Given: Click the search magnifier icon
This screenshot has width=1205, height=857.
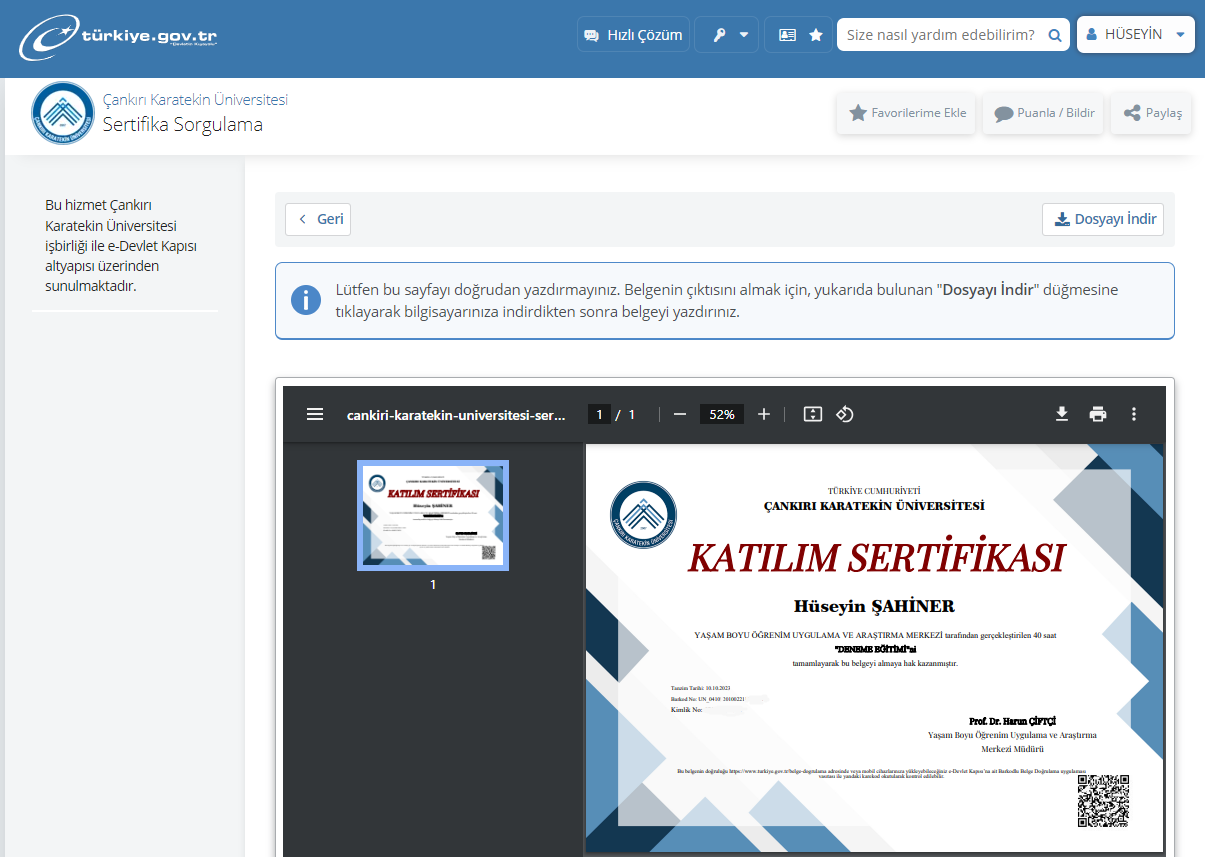Looking at the screenshot, I should click(x=1054, y=35).
